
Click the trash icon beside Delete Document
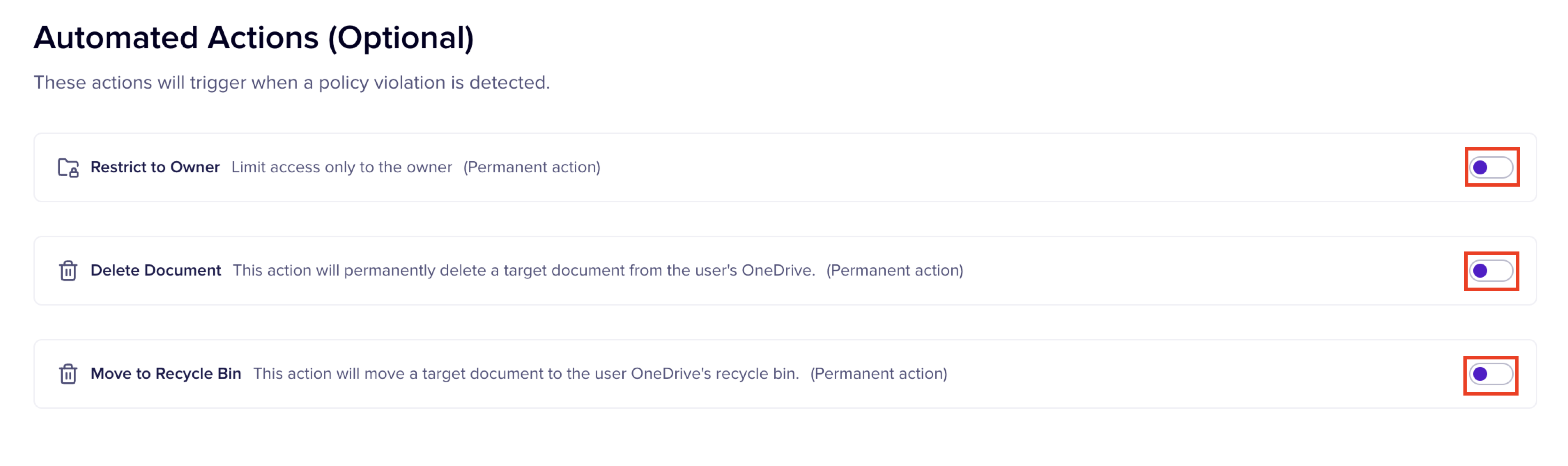coord(68,270)
